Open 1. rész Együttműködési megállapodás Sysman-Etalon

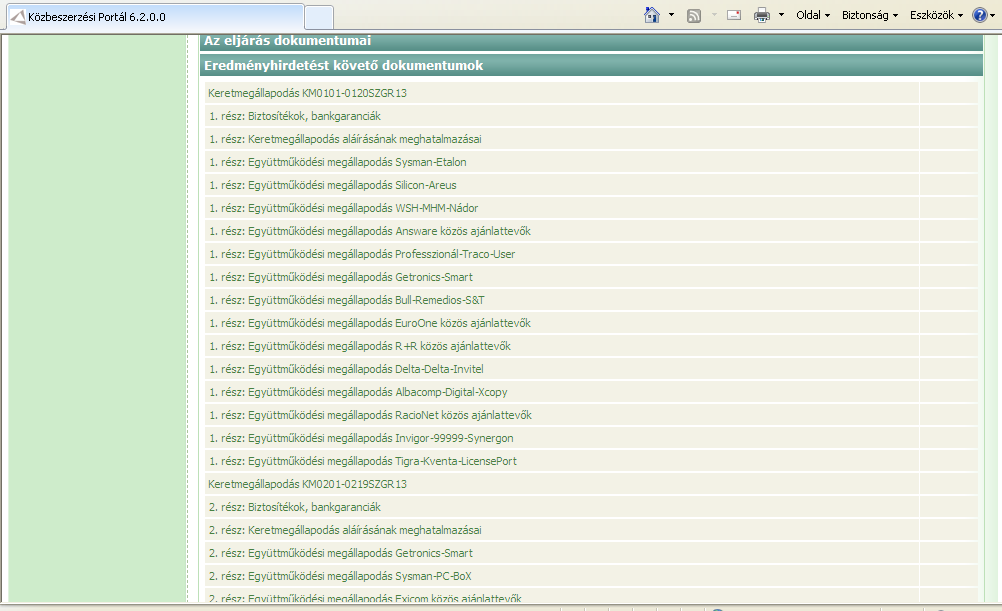337,162
